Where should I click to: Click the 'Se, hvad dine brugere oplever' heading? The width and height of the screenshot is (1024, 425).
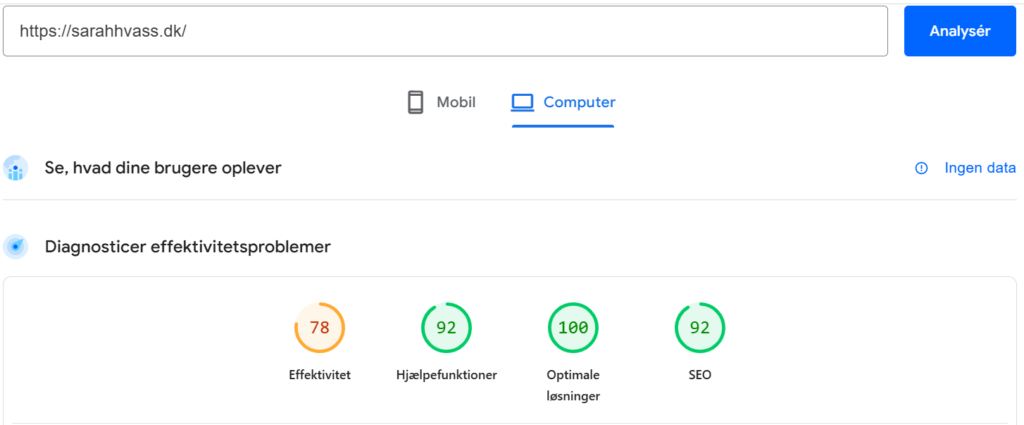[163, 168]
